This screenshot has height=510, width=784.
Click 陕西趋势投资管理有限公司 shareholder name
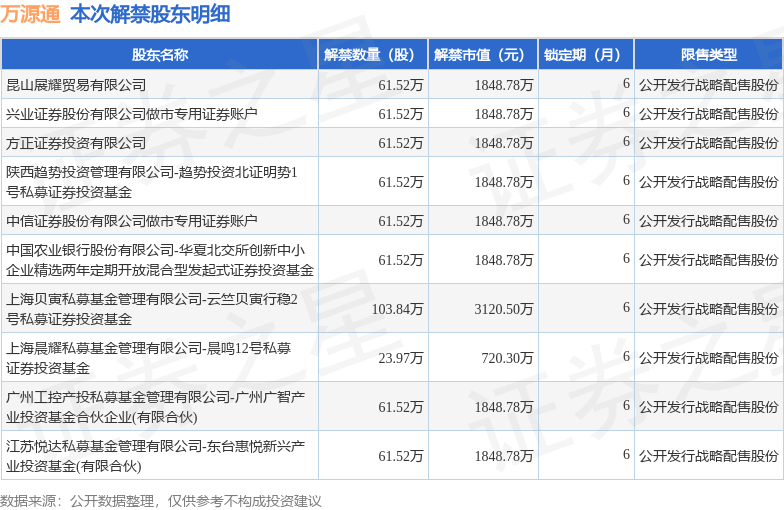pos(152,182)
